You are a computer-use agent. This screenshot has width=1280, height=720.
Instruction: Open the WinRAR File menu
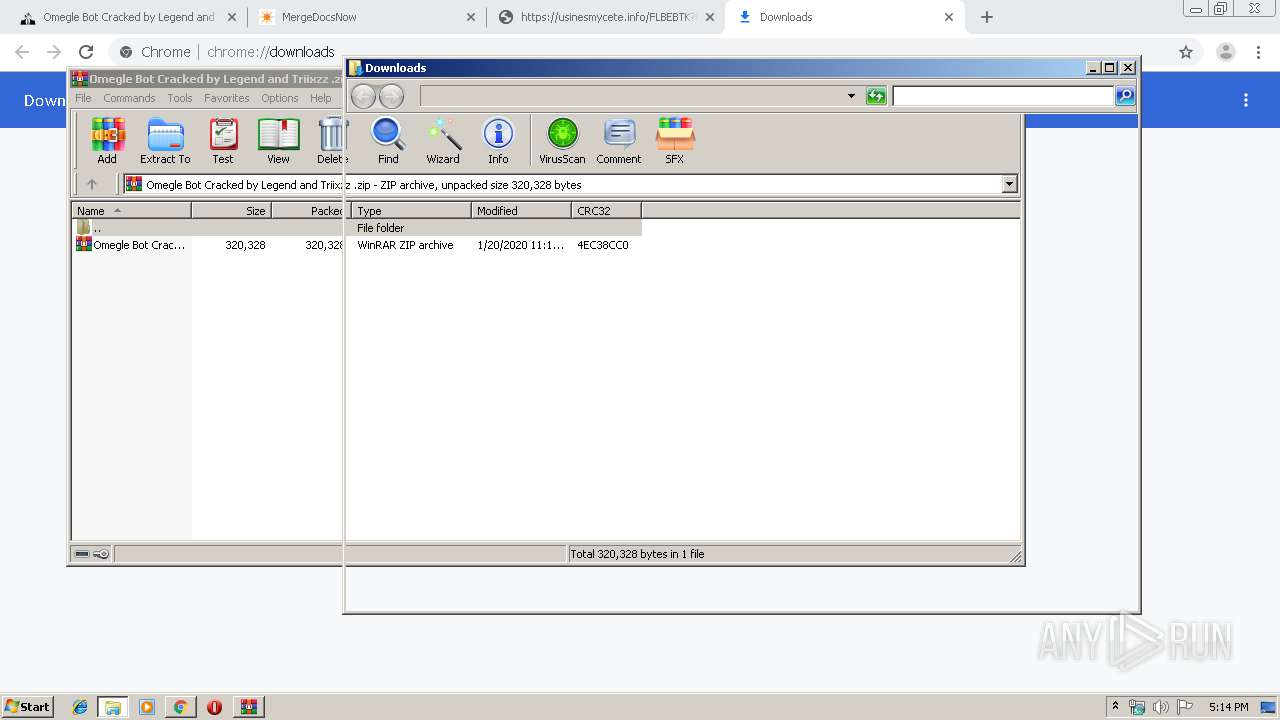(83, 98)
